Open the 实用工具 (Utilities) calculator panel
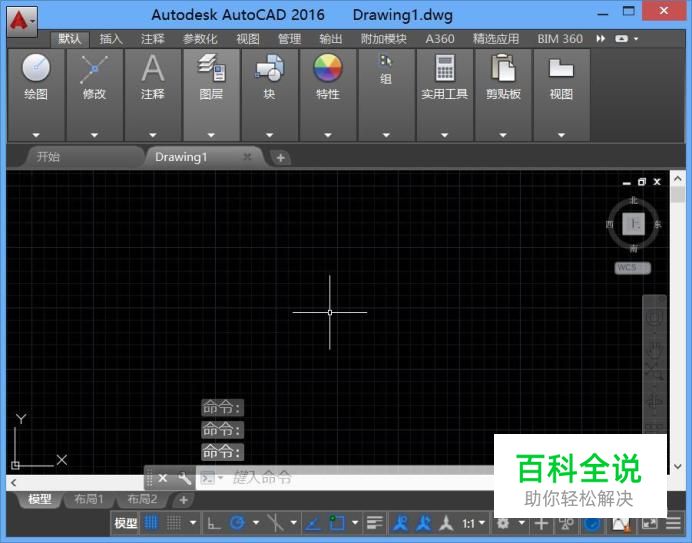Viewport: 692px width, 543px height. point(444,95)
